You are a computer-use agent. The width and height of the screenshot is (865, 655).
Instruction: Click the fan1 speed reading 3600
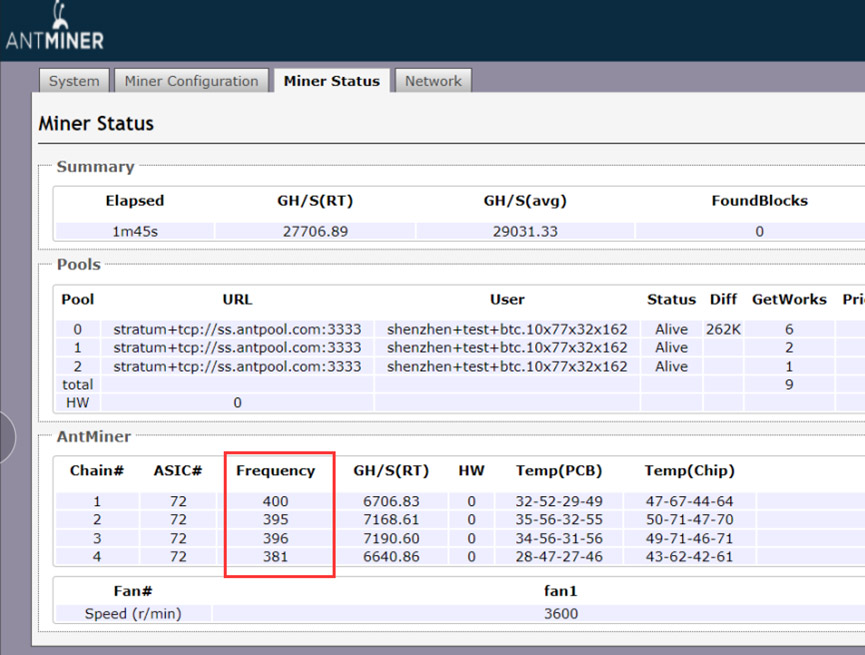[x=561, y=613]
